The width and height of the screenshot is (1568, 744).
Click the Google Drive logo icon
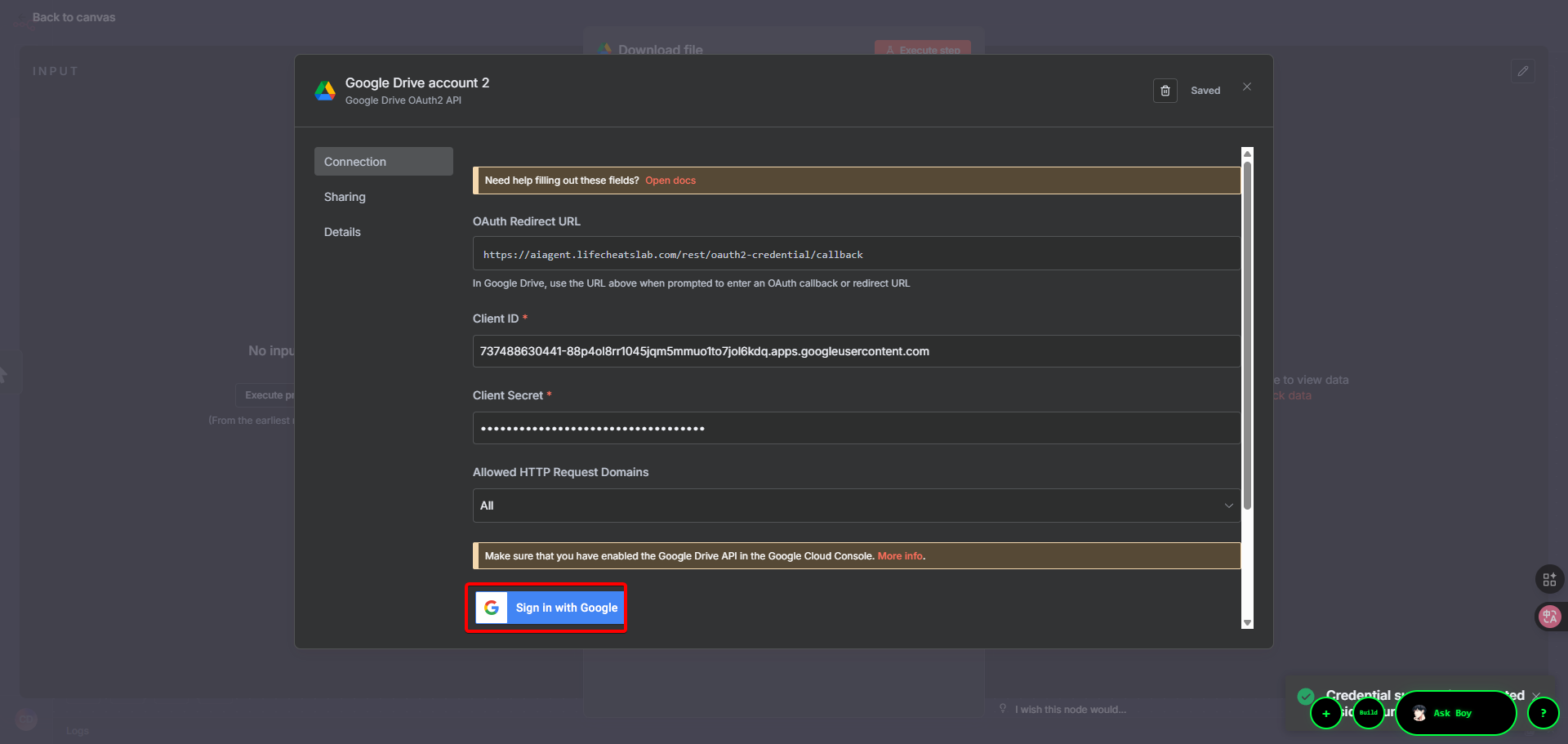pyautogui.click(x=325, y=91)
